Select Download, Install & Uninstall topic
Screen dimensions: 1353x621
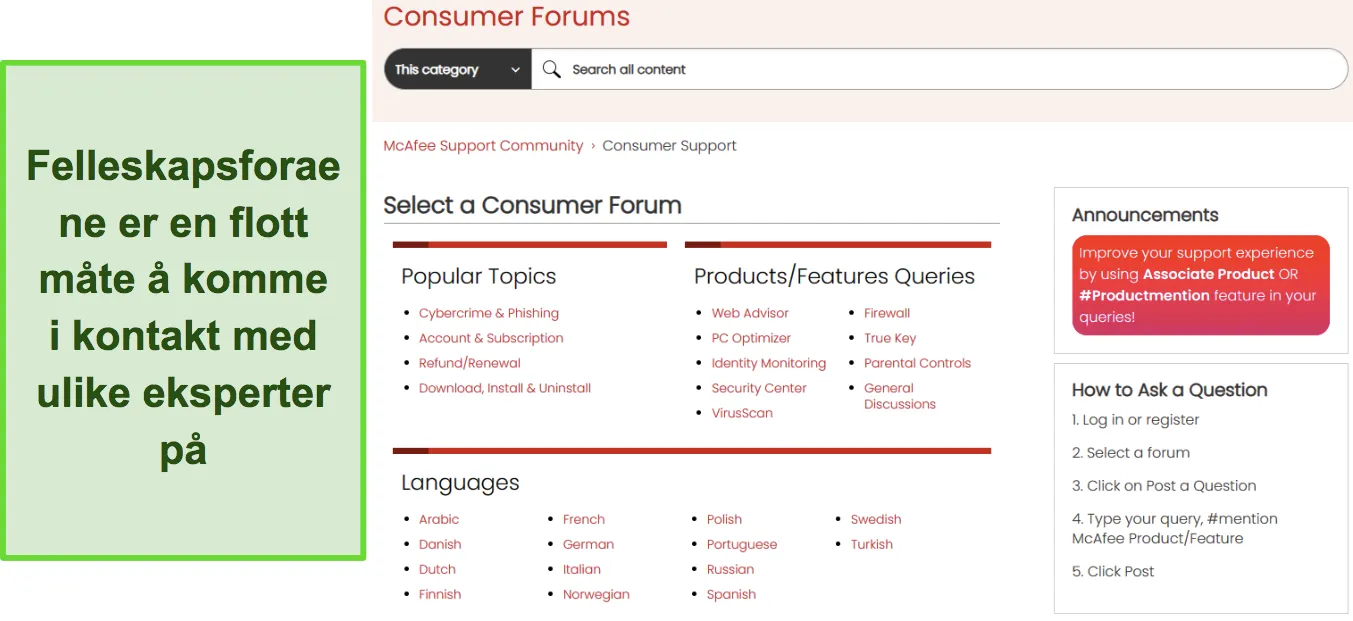504,388
